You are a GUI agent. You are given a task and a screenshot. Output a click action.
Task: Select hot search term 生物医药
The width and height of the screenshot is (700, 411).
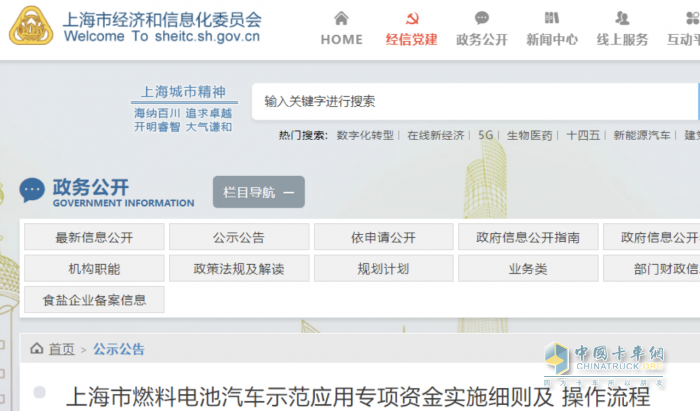click(x=529, y=135)
